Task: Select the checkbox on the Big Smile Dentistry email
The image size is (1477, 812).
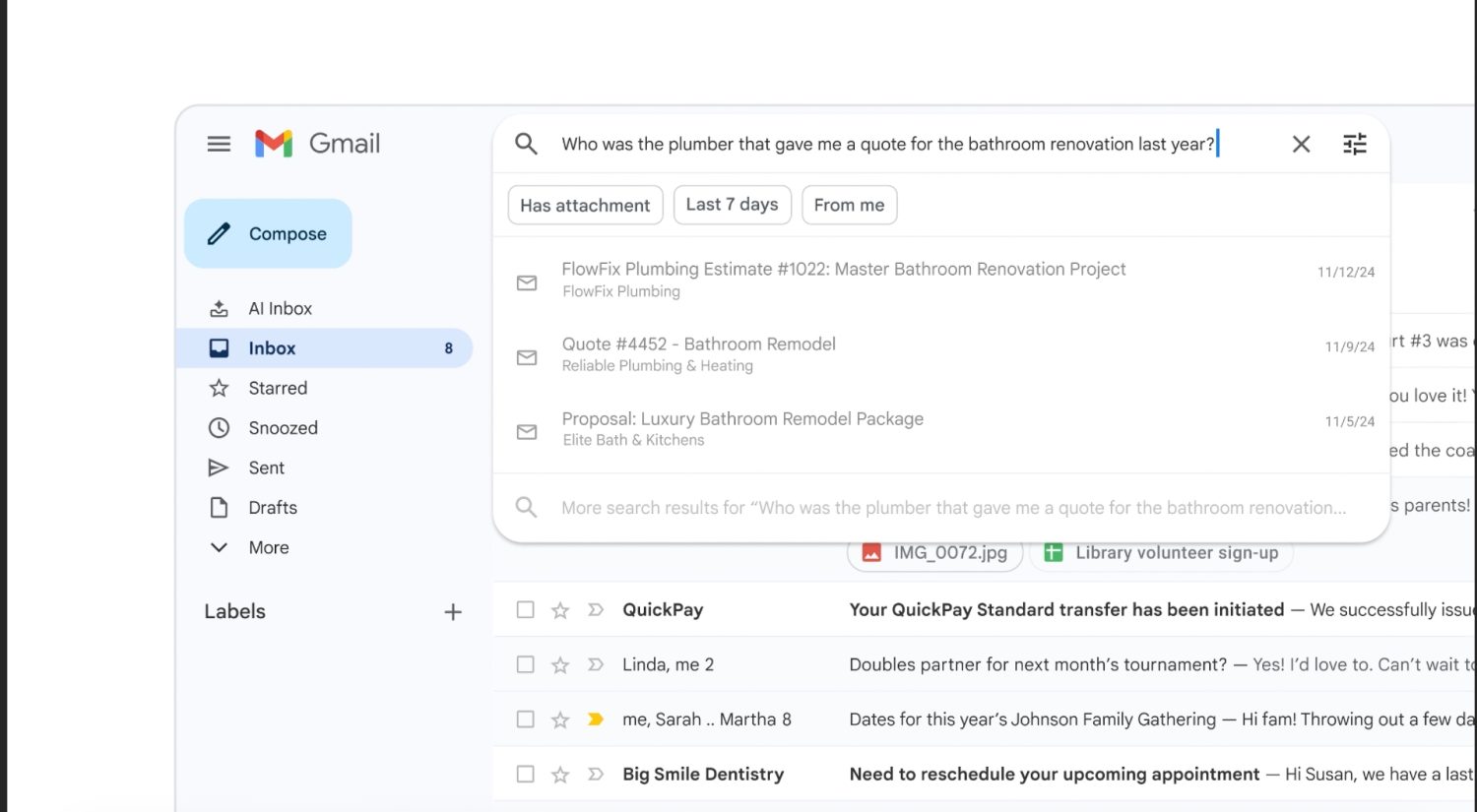Action: (525, 774)
